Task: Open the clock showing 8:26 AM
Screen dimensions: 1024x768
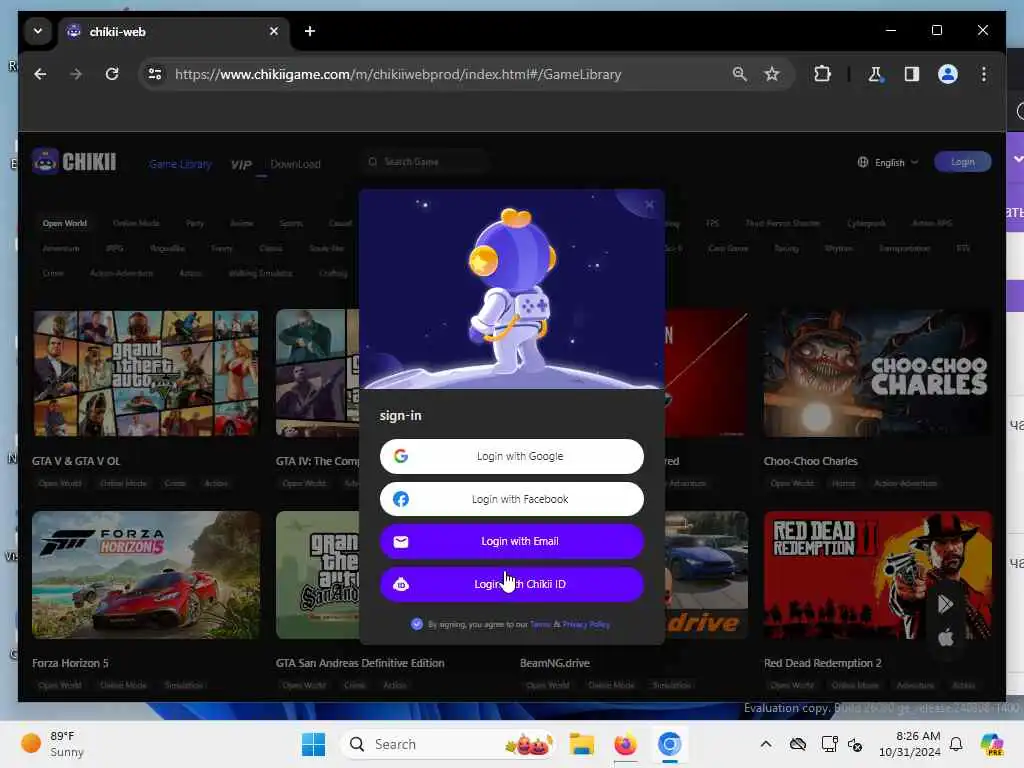Action: pyautogui.click(x=909, y=744)
